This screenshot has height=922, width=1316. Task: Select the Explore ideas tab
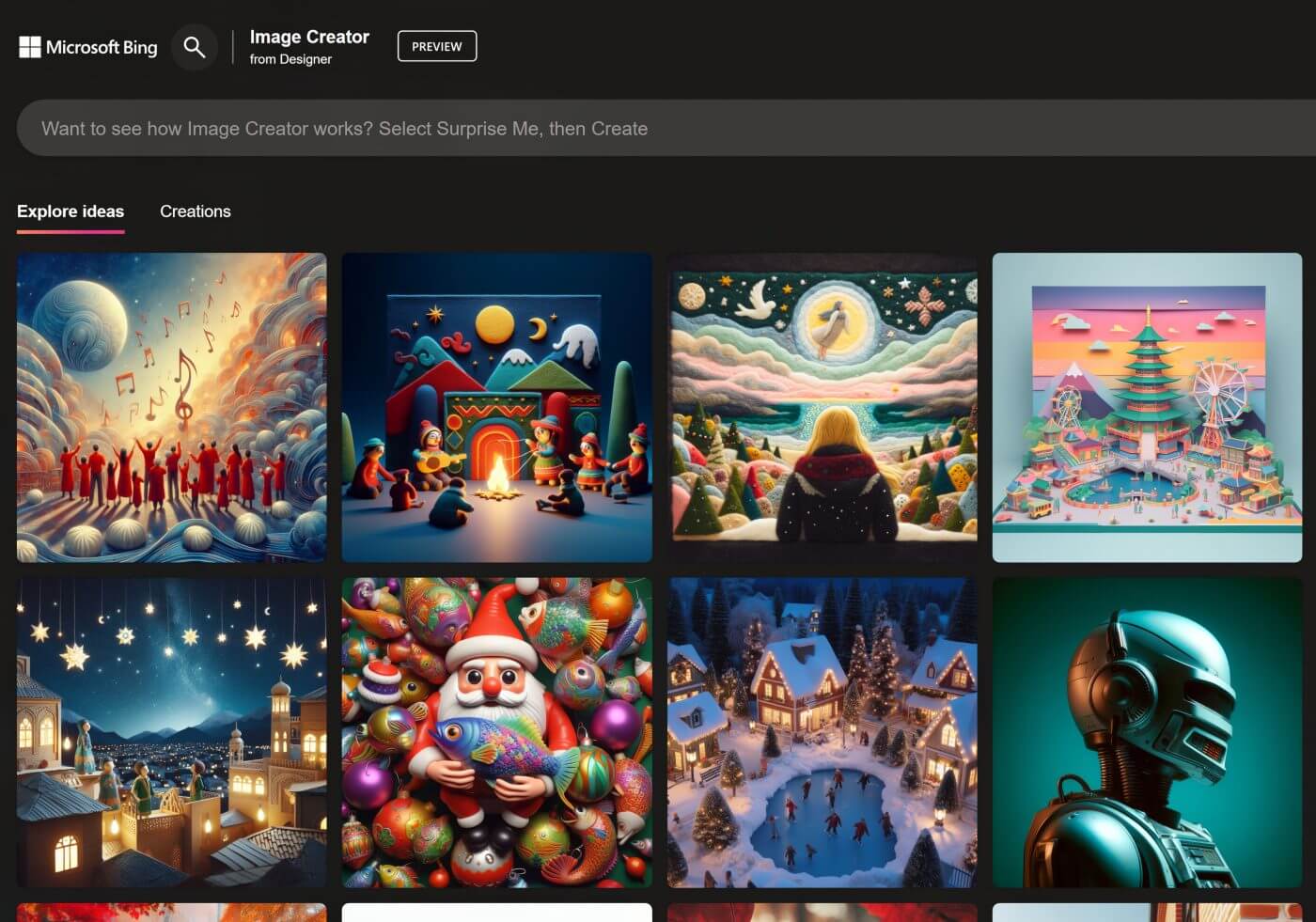pos(70,211)
